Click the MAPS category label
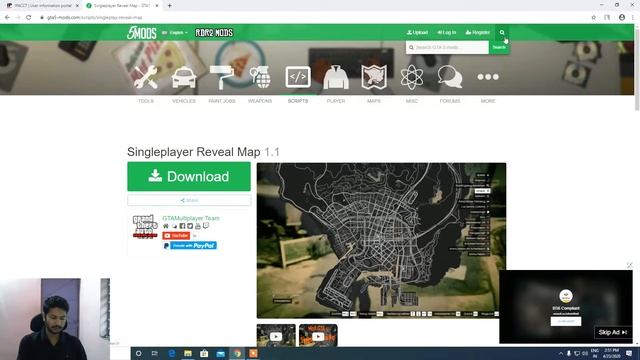Screen dimensions: 640x360 (x=374, y=101)
